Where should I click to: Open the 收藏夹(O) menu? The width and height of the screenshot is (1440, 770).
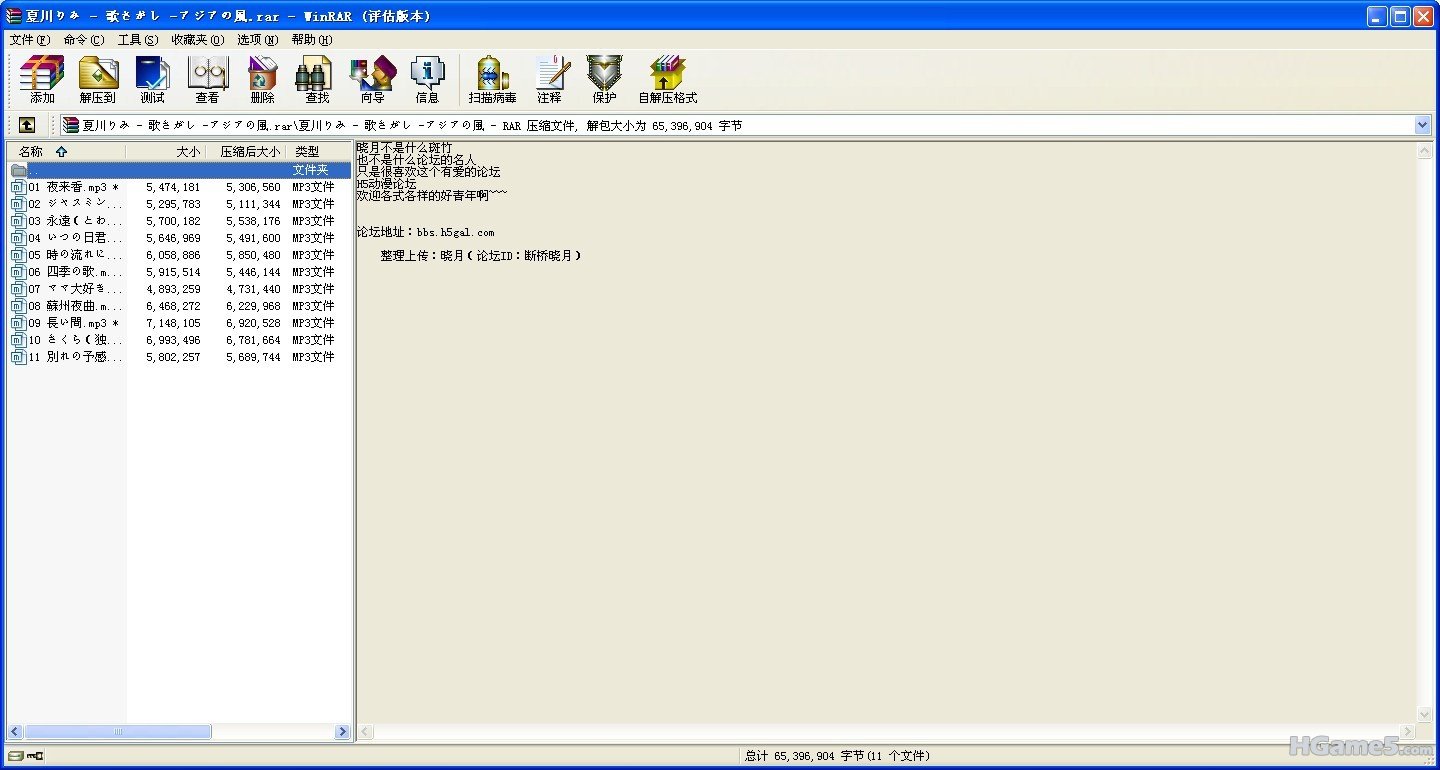(x=197, y=40)
